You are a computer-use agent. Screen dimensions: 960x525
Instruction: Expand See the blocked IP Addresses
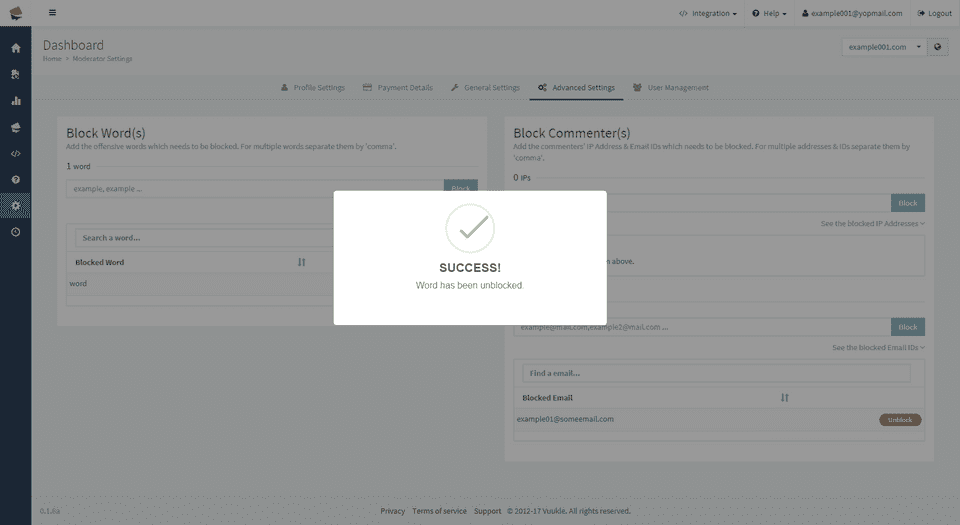click(x=872, y=223)
